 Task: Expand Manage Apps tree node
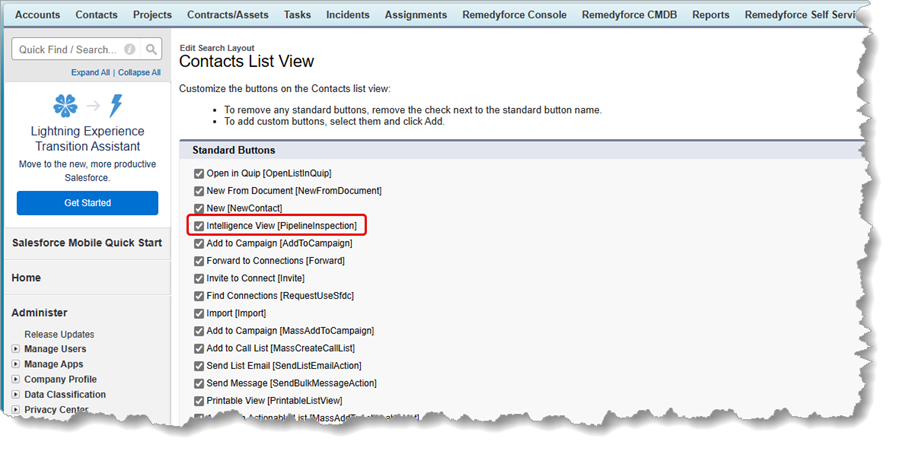15,364
